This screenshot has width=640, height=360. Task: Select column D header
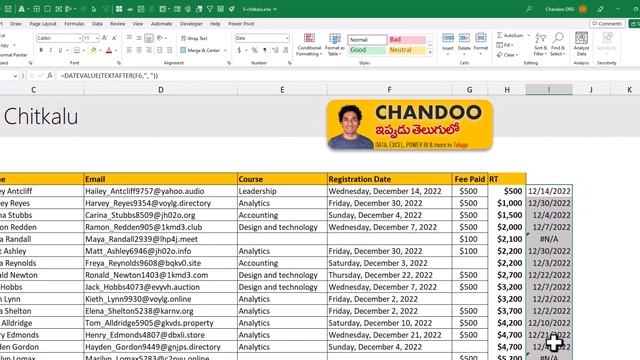pos(161,90)
